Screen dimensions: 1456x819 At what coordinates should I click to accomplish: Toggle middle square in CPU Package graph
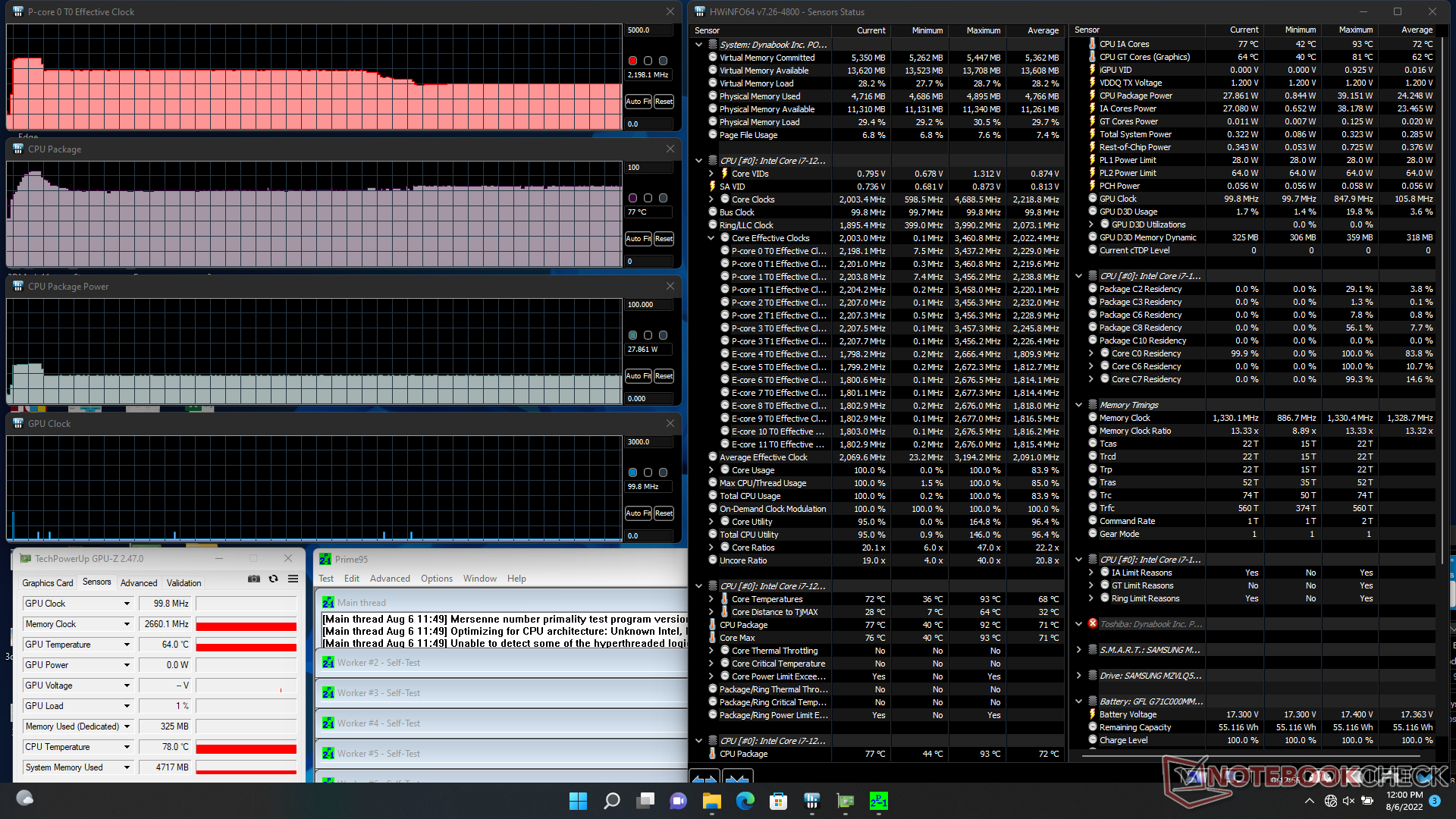[648, 198]
